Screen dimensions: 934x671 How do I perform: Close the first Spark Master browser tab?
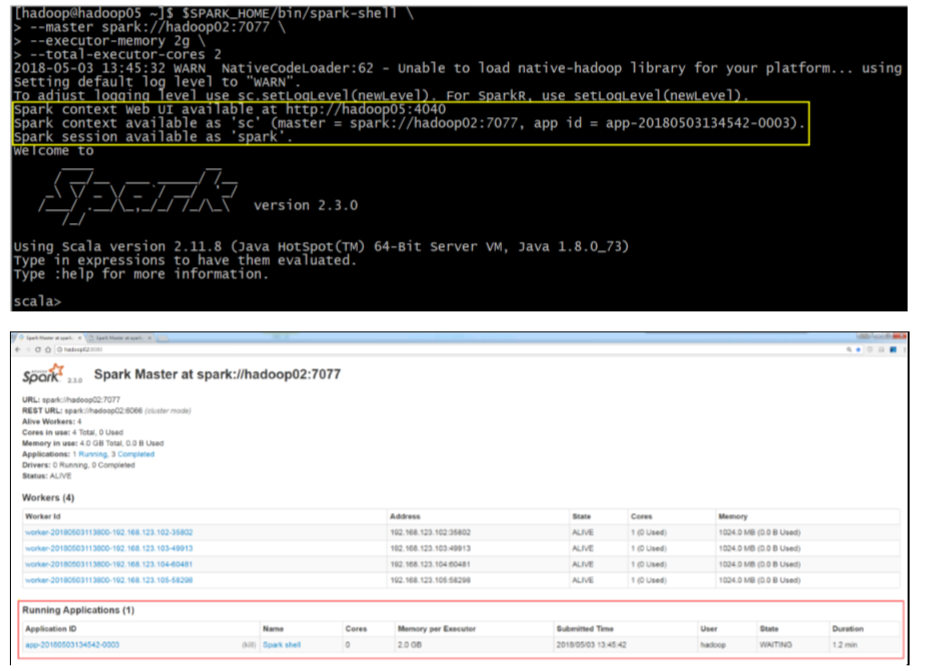80,338
